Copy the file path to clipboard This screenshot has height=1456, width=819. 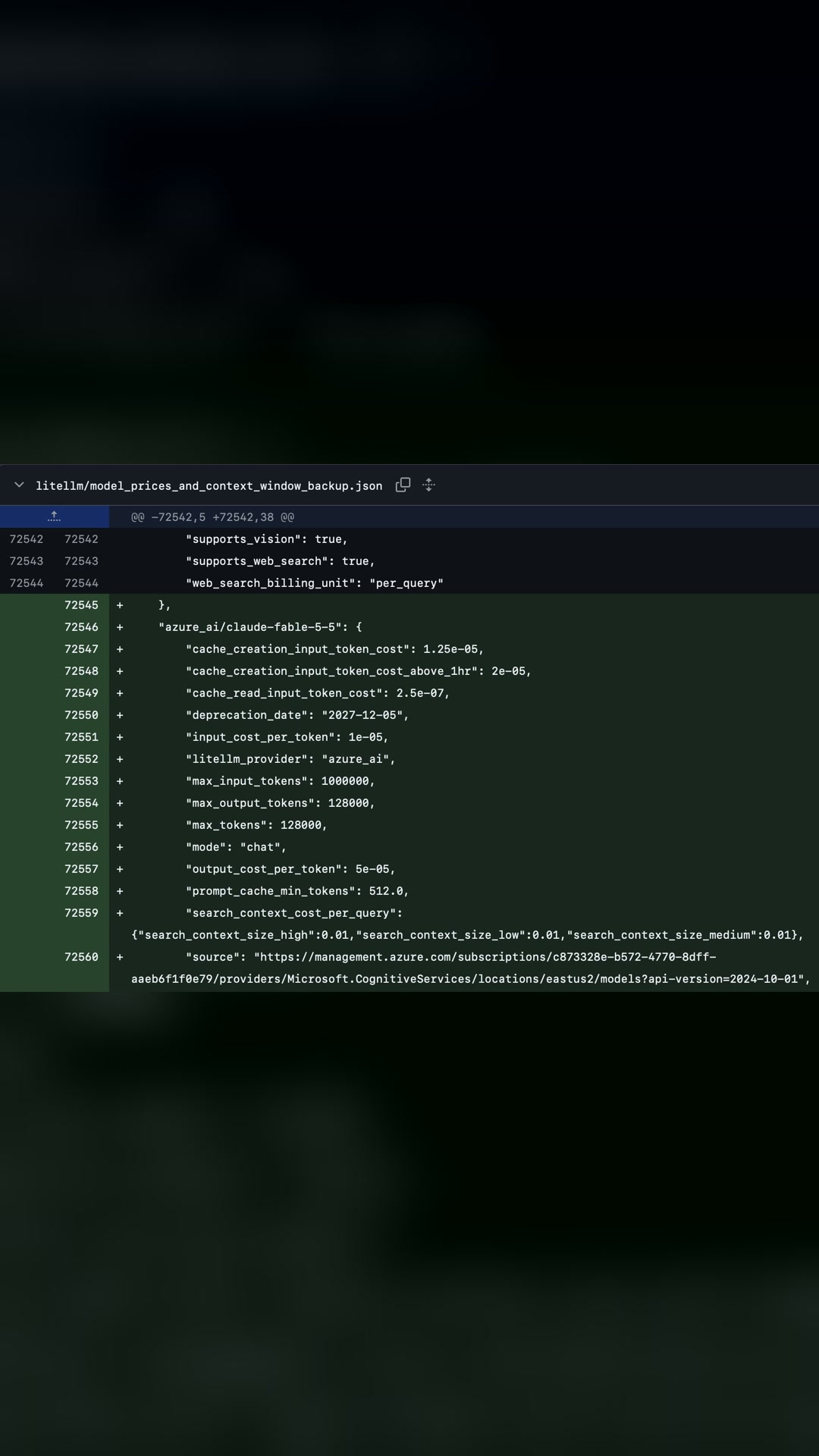tap(403, 485)
